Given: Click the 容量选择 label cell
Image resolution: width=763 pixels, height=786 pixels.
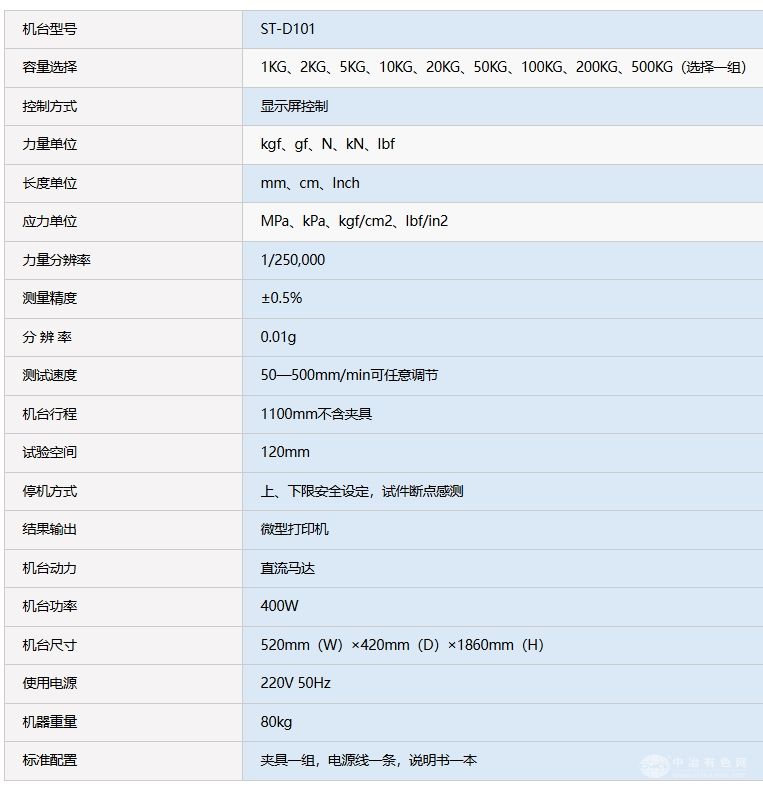Looking at the screenshot, I should pyautogui.click(x=50, y=67).
